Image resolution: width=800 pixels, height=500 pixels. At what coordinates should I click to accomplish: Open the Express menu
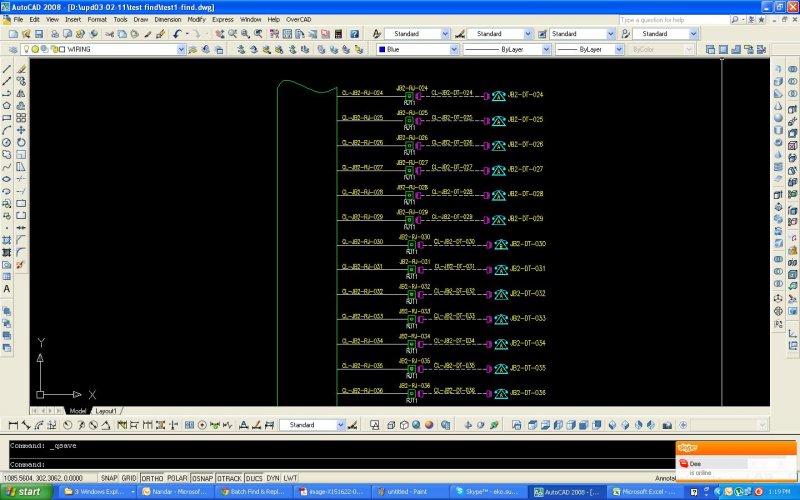point(222,19)
